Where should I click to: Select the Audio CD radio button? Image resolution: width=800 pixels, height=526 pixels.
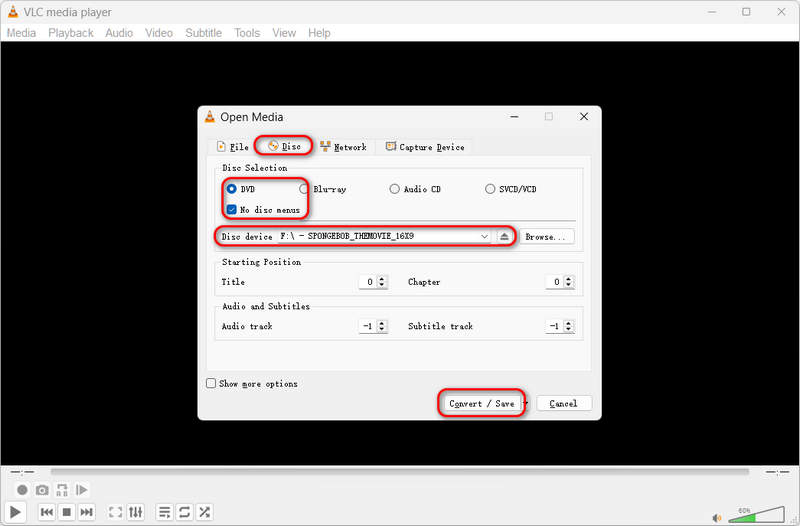[x=394, y=189]
